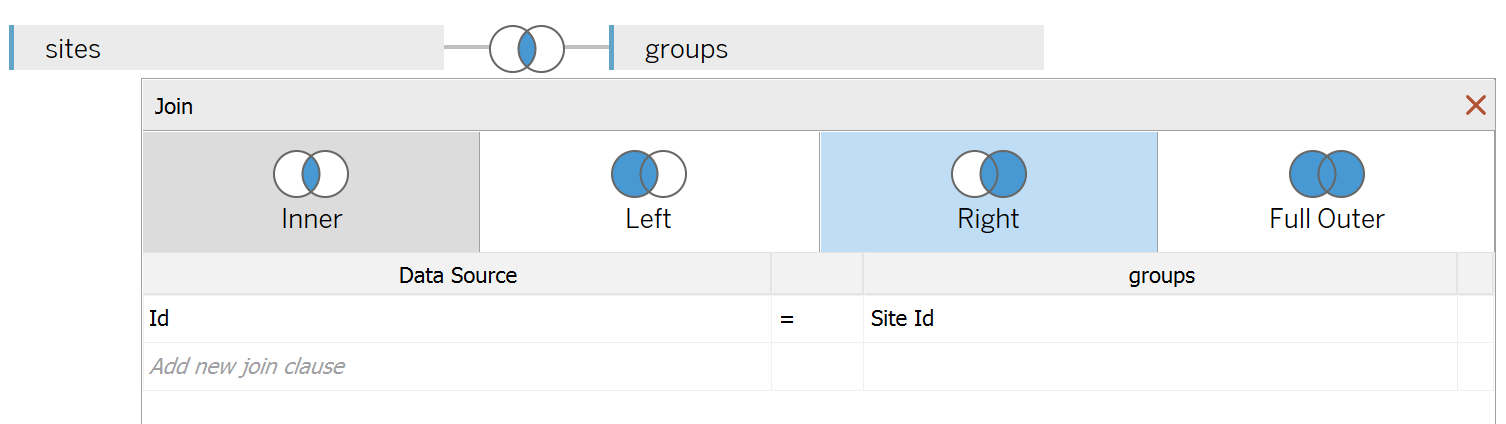Select the Full Outer join Venn icon
The image size is (1506, 424).
(1327, 174)
